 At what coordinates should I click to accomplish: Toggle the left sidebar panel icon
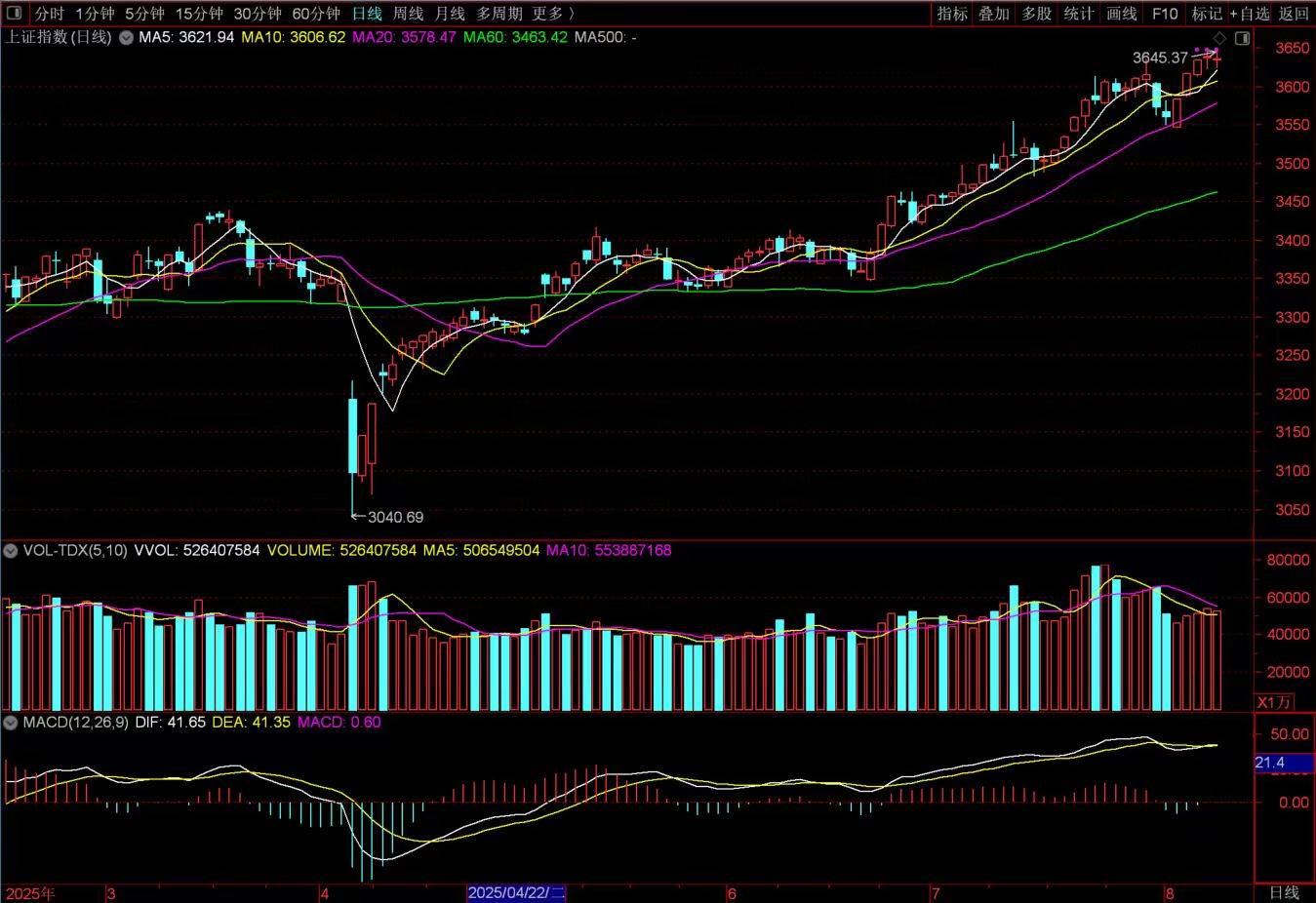click(x=14, y=13)
